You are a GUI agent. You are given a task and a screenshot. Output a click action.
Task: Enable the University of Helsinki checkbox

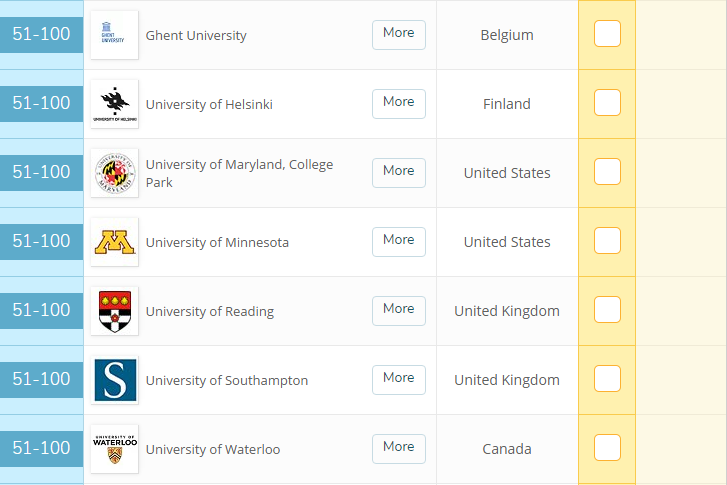[x=607, y=103]
